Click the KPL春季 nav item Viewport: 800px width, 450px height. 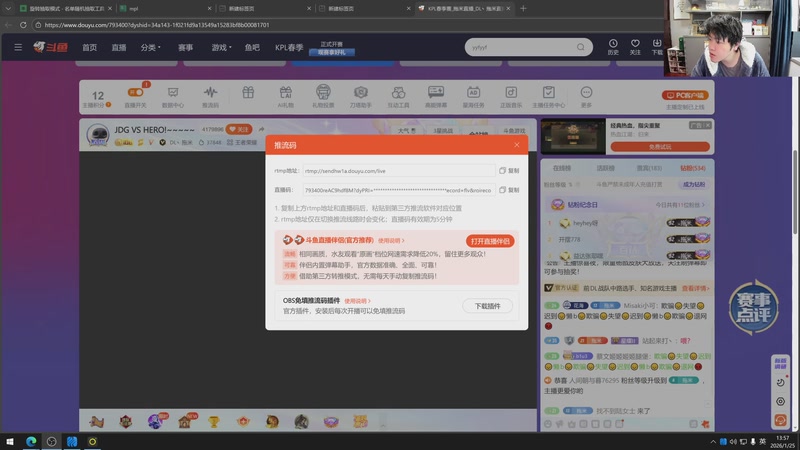[289, 47]
